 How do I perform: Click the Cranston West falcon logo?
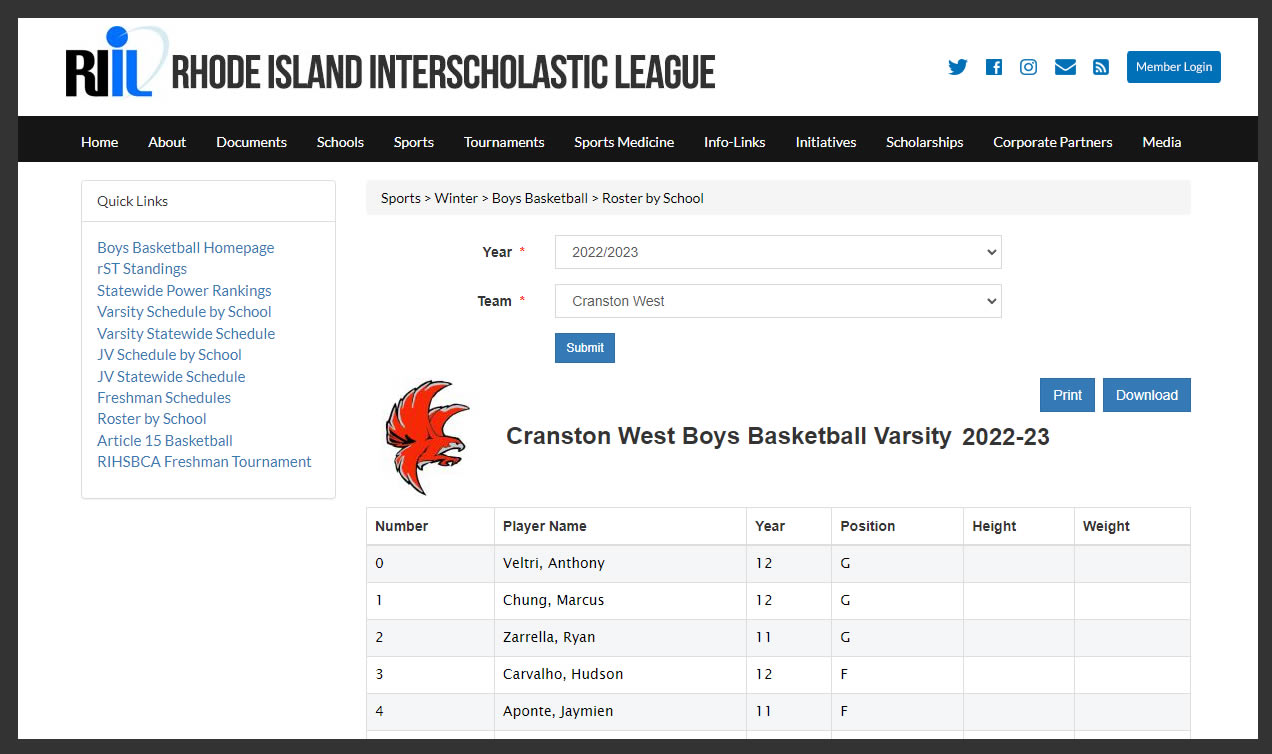[427, 437]
